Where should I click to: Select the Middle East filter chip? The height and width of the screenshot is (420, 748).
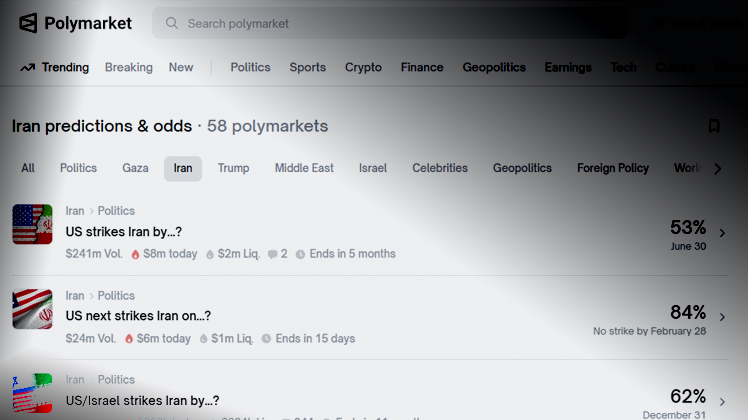point(304,168)
